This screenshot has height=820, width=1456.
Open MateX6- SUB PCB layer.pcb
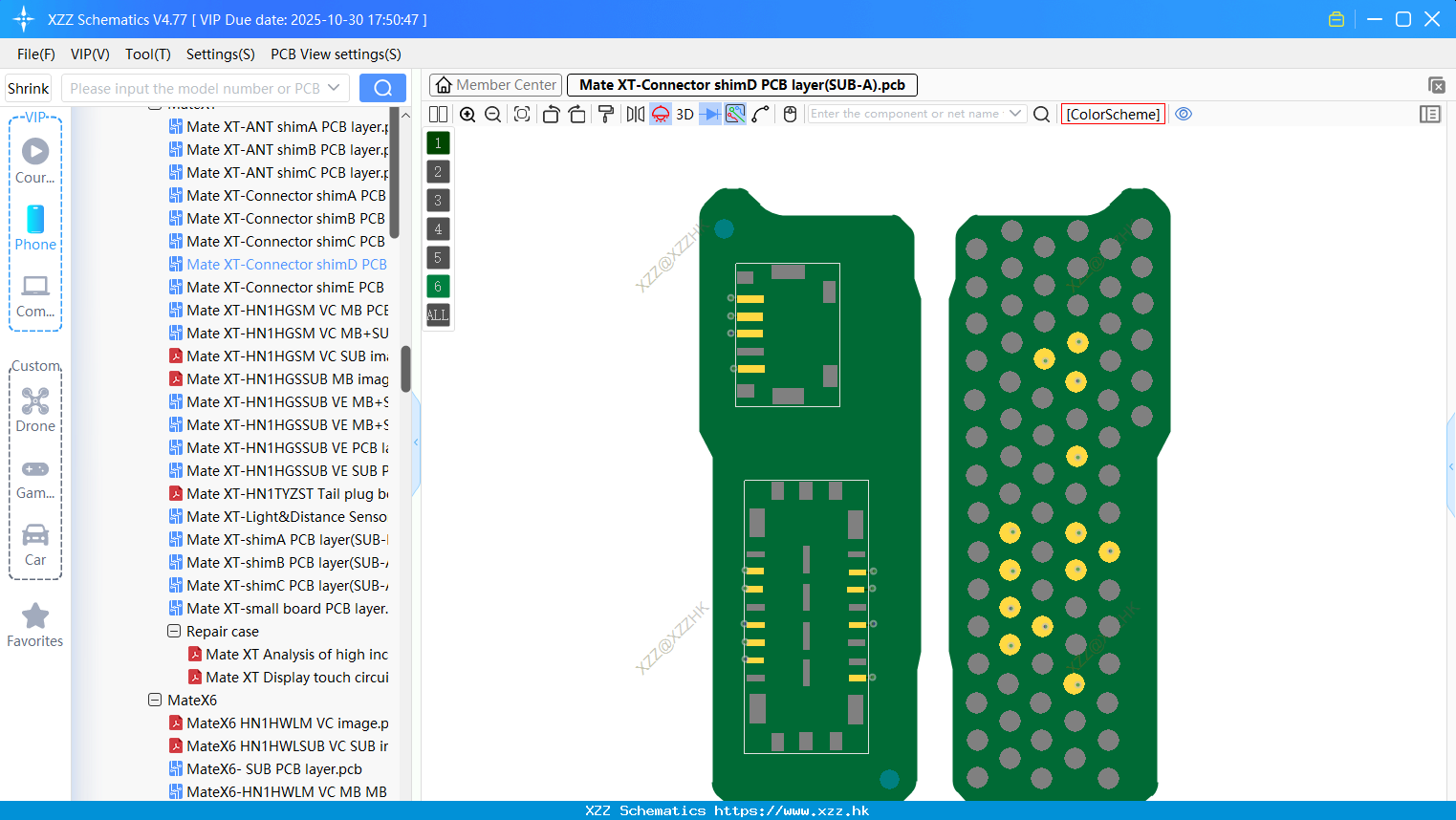pyautogui.click(x=266, y=769)
